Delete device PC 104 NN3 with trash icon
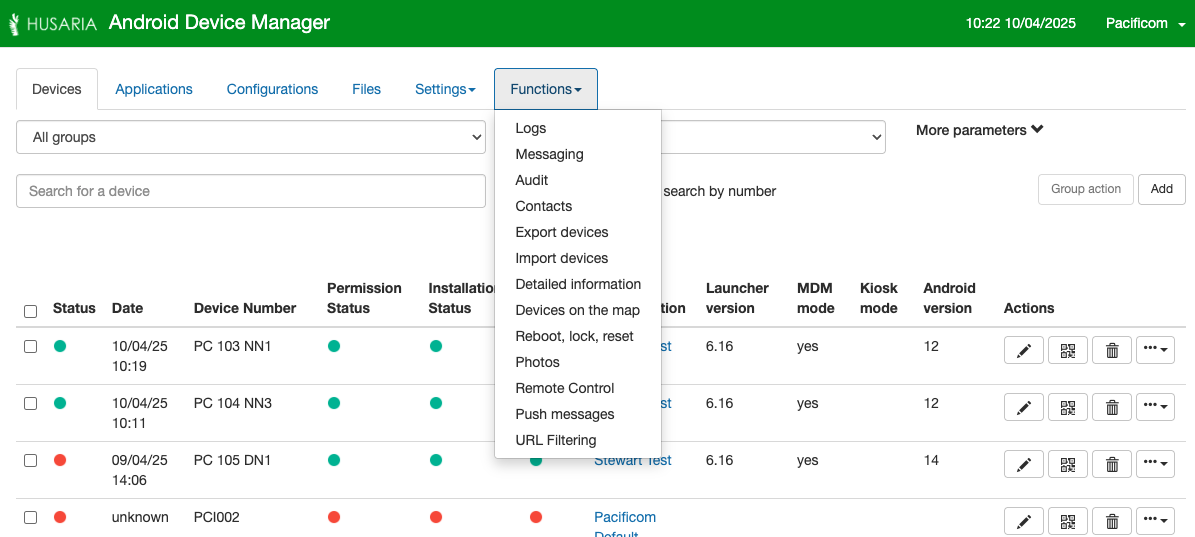Screen dimensions: 1195x537 [1112, 408]
